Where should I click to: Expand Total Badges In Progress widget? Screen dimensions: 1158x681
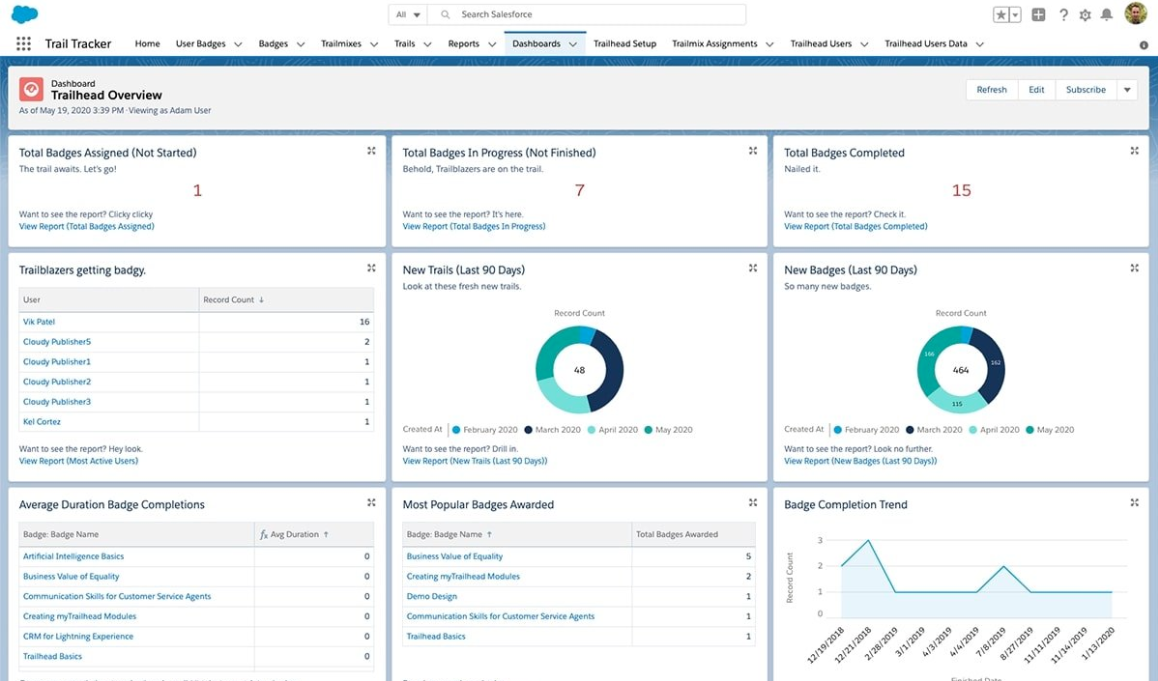coord(753,151)
